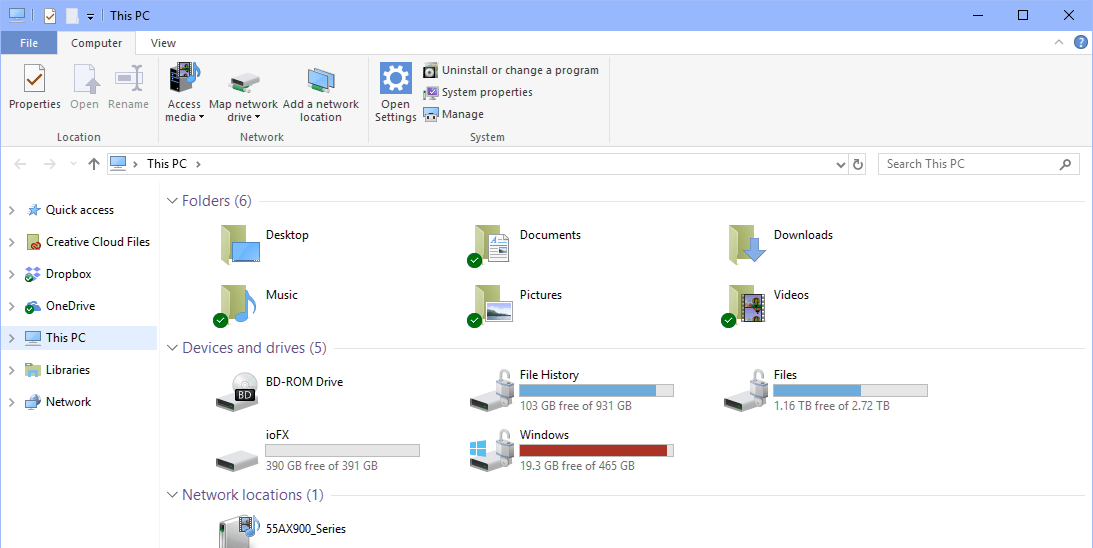Collapse the ribbon with the chevron
Image resolution: width=1093 pixels, height=548 pixels.
1059,43
